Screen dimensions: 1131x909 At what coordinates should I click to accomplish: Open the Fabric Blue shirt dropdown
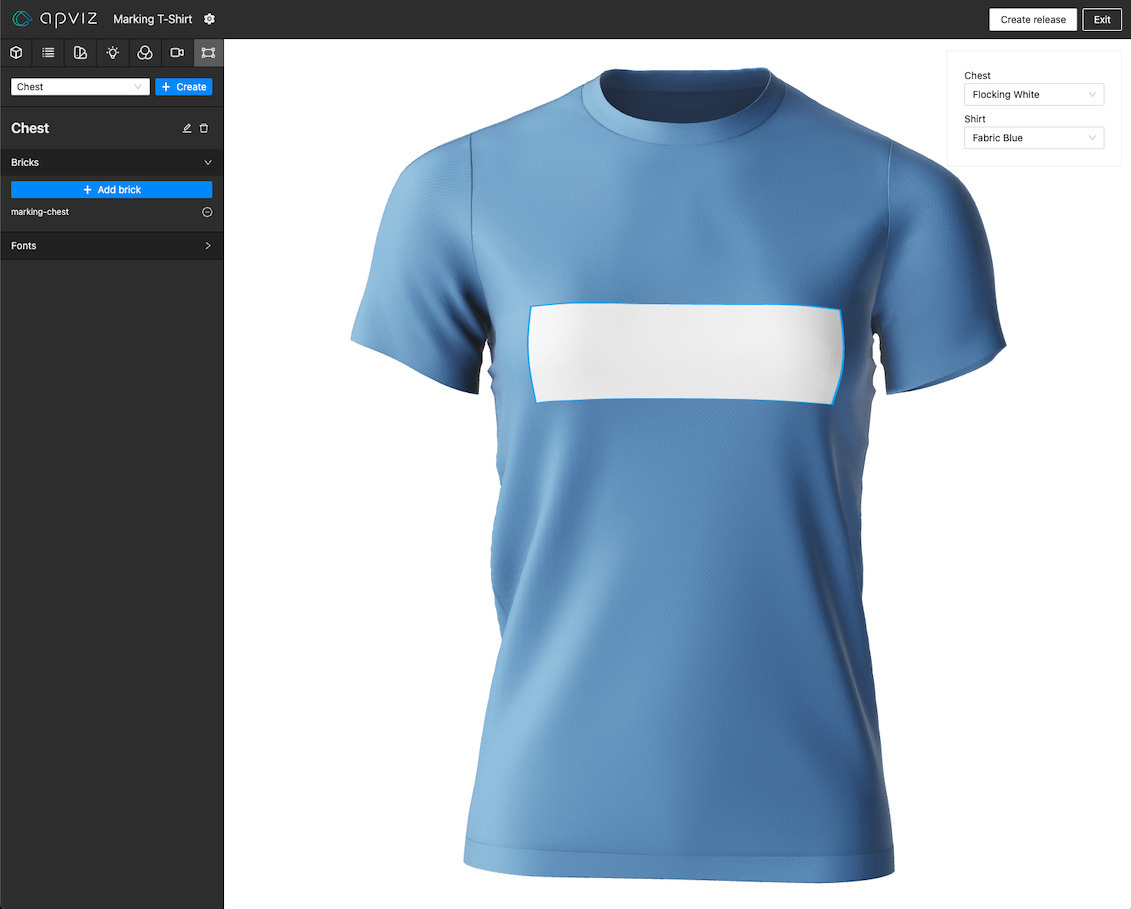coord(1033,138)
